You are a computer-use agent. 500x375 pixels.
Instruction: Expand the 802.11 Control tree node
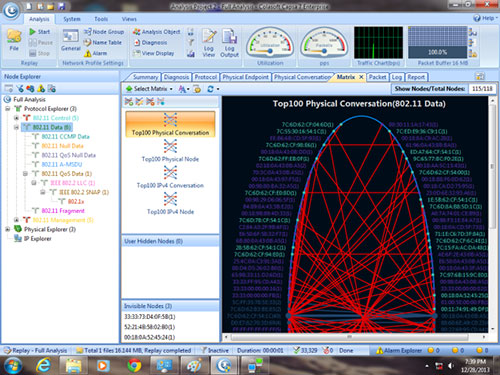16,118
